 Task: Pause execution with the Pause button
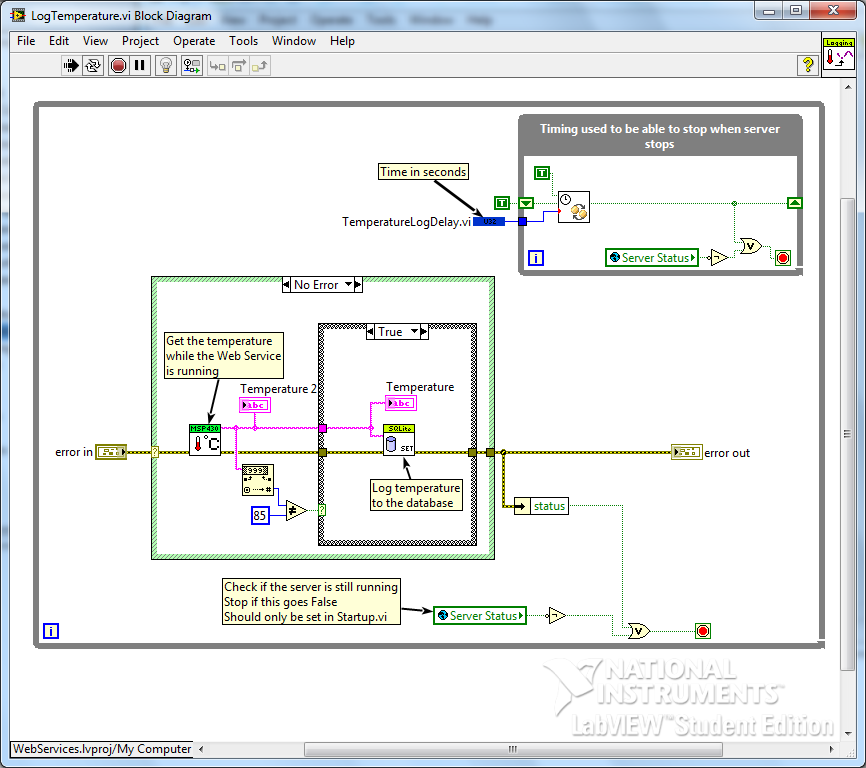140,66
